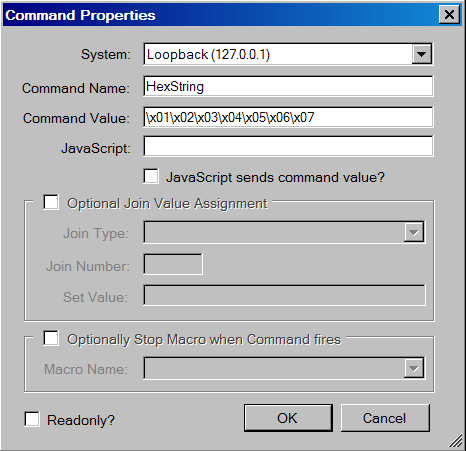Open the System dropdown arrow
466x451 pixels.
click(x=422, y=54)
